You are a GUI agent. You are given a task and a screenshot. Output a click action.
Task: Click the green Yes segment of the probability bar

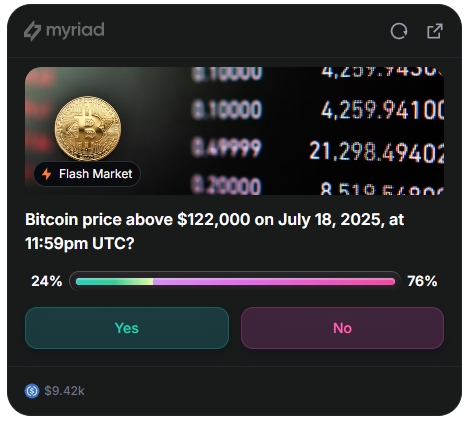[x=114, y=282]
